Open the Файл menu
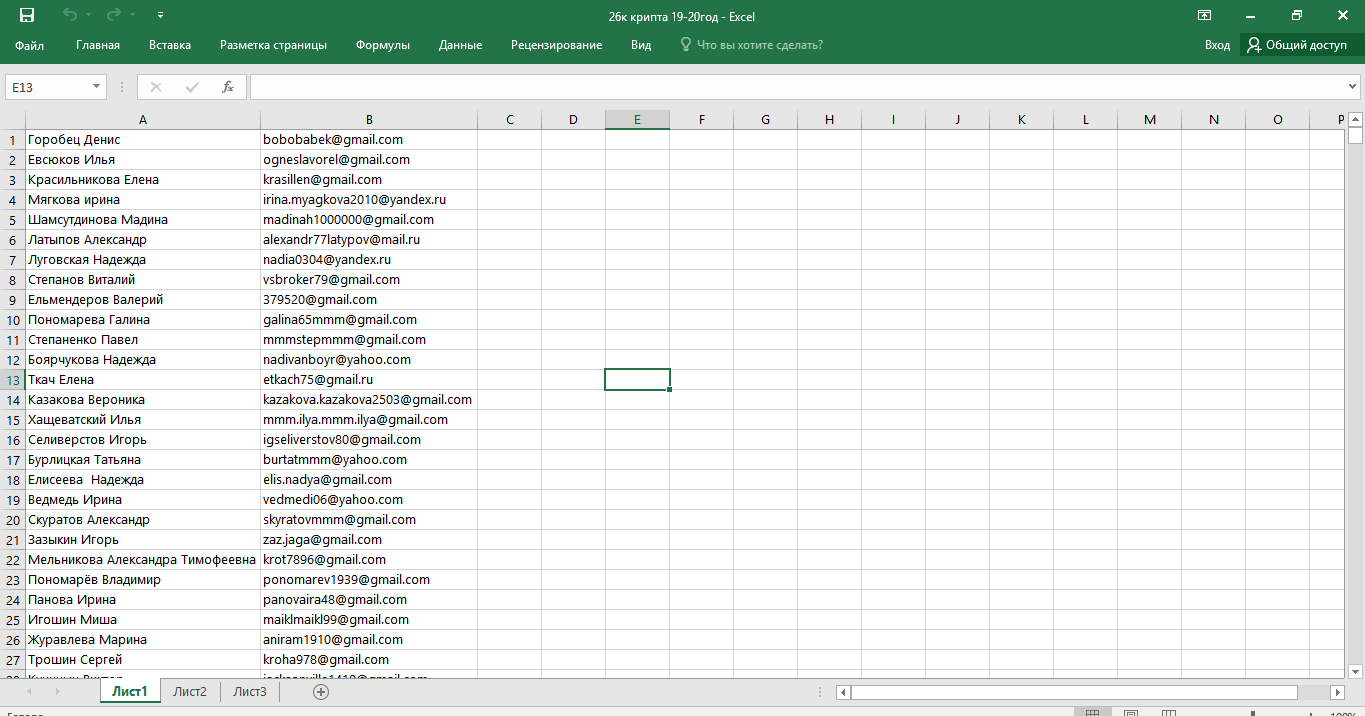Image resolution: width=1365 pixels, height=716 pixels. pos(30,45)
